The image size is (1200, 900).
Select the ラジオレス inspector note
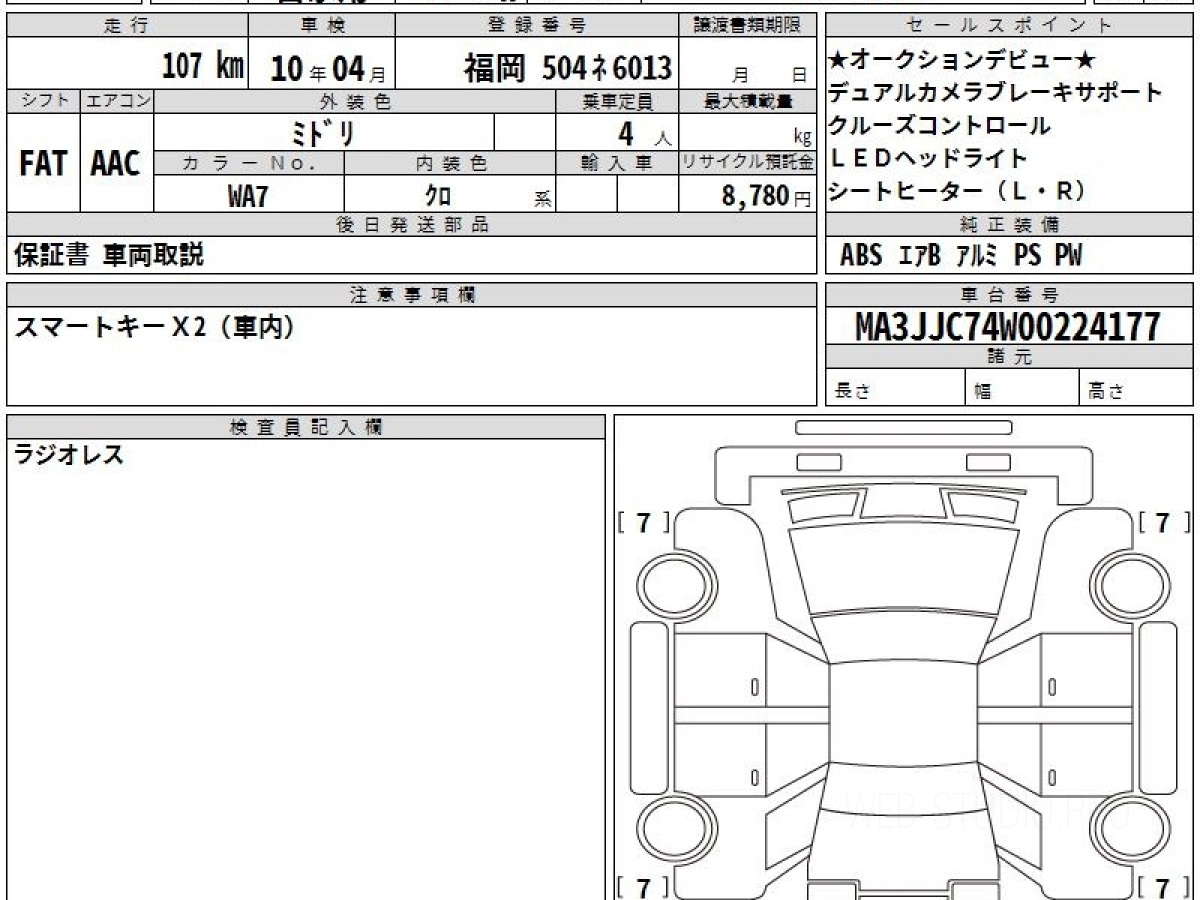coord(69,455)
